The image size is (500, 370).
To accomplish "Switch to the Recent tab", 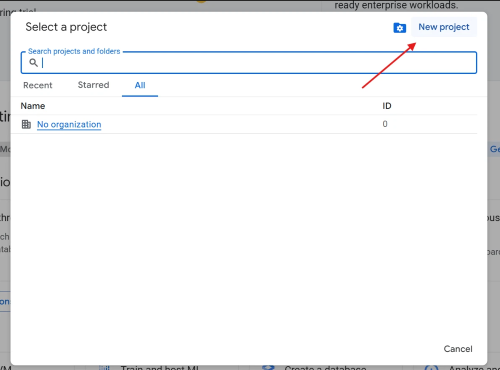I will 38,85.
